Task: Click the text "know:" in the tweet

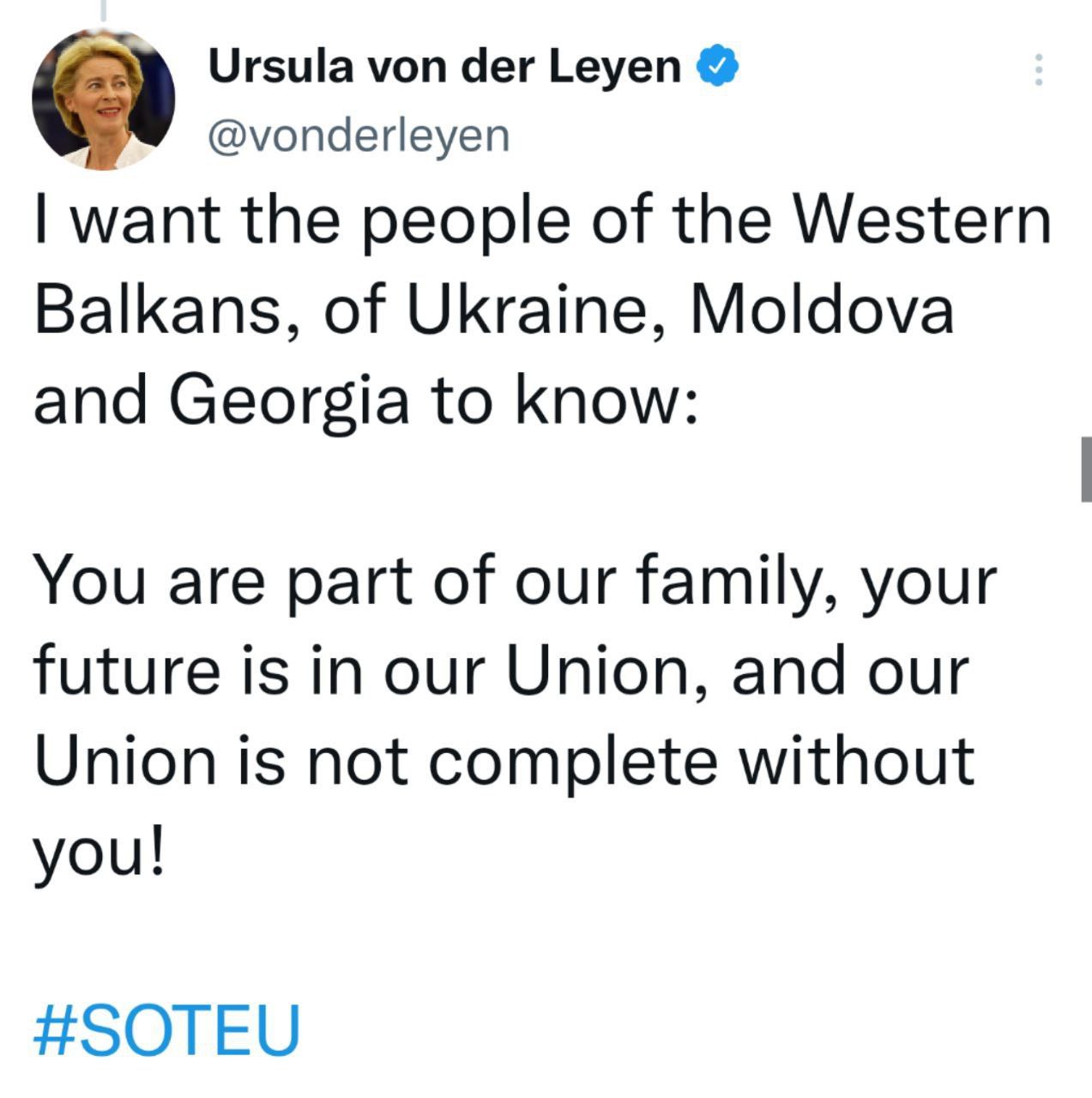Action: point(606,400)
